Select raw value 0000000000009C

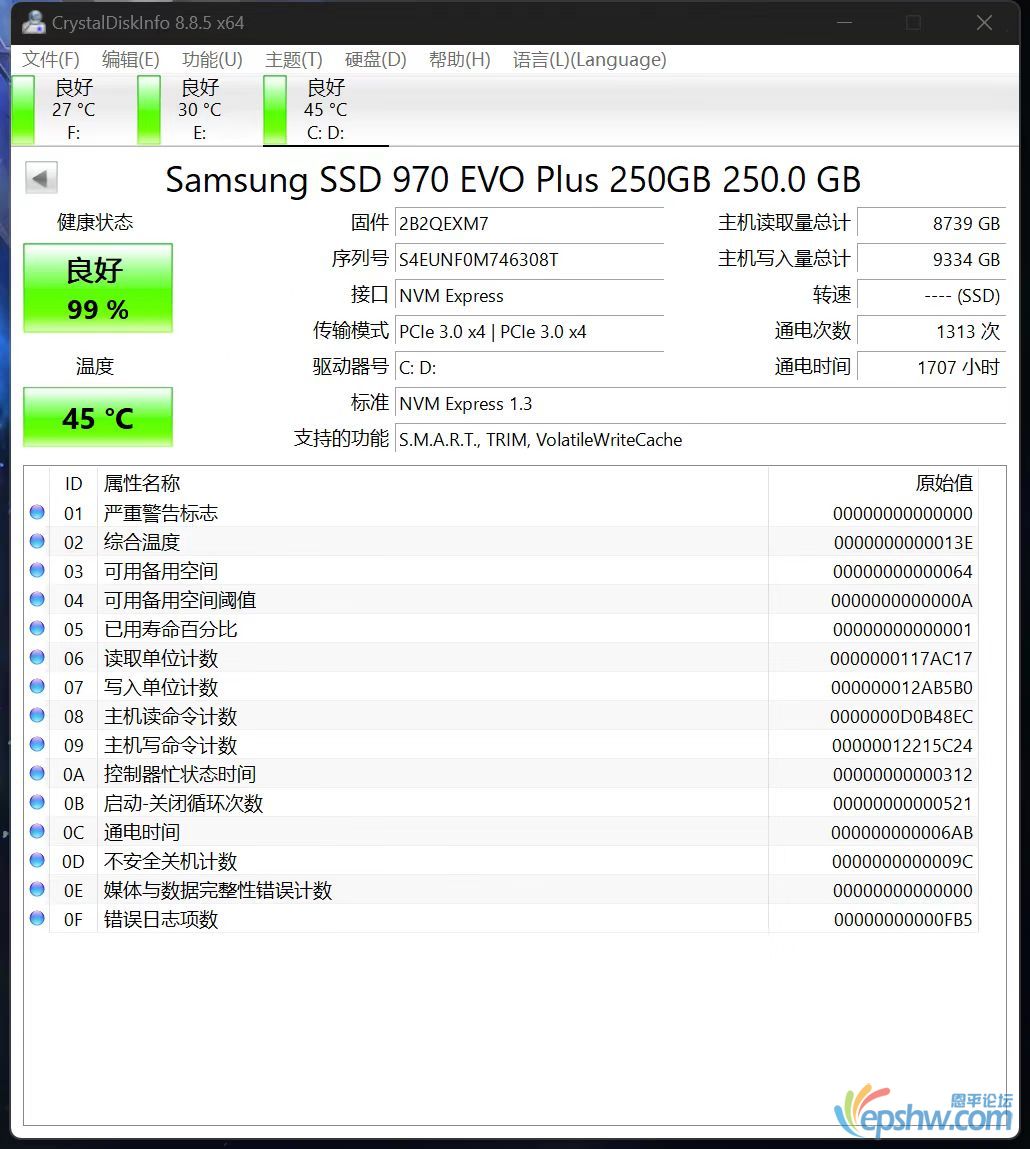902,861
